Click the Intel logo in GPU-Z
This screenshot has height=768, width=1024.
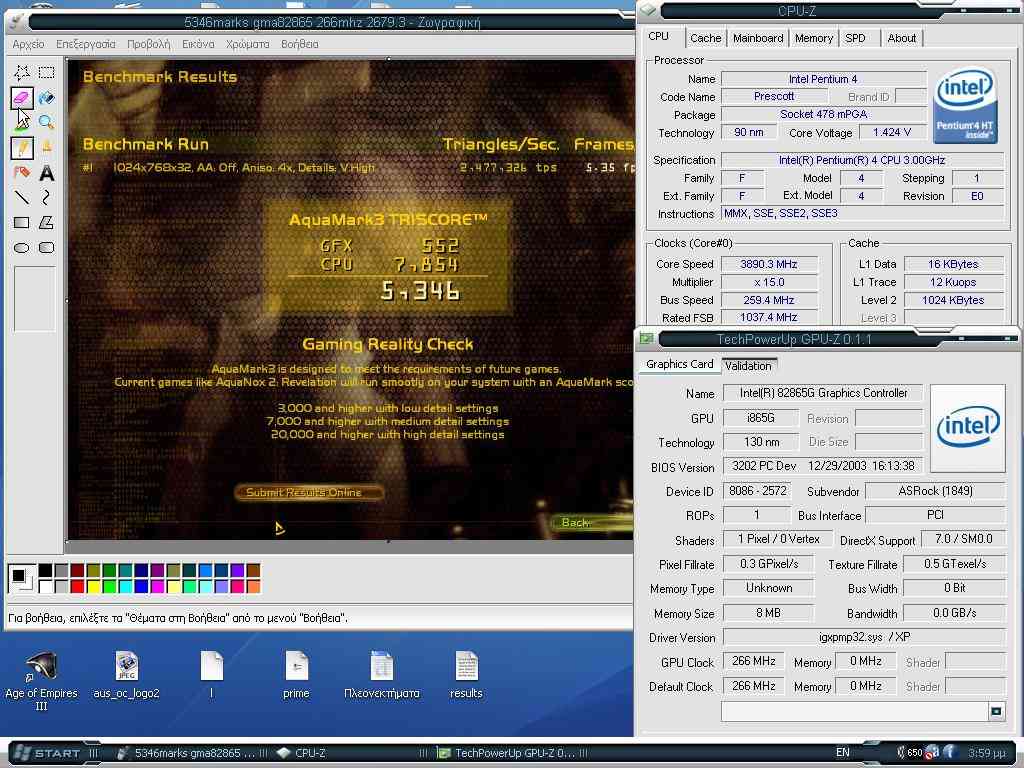pyautogui.click(x=967, y=428)
